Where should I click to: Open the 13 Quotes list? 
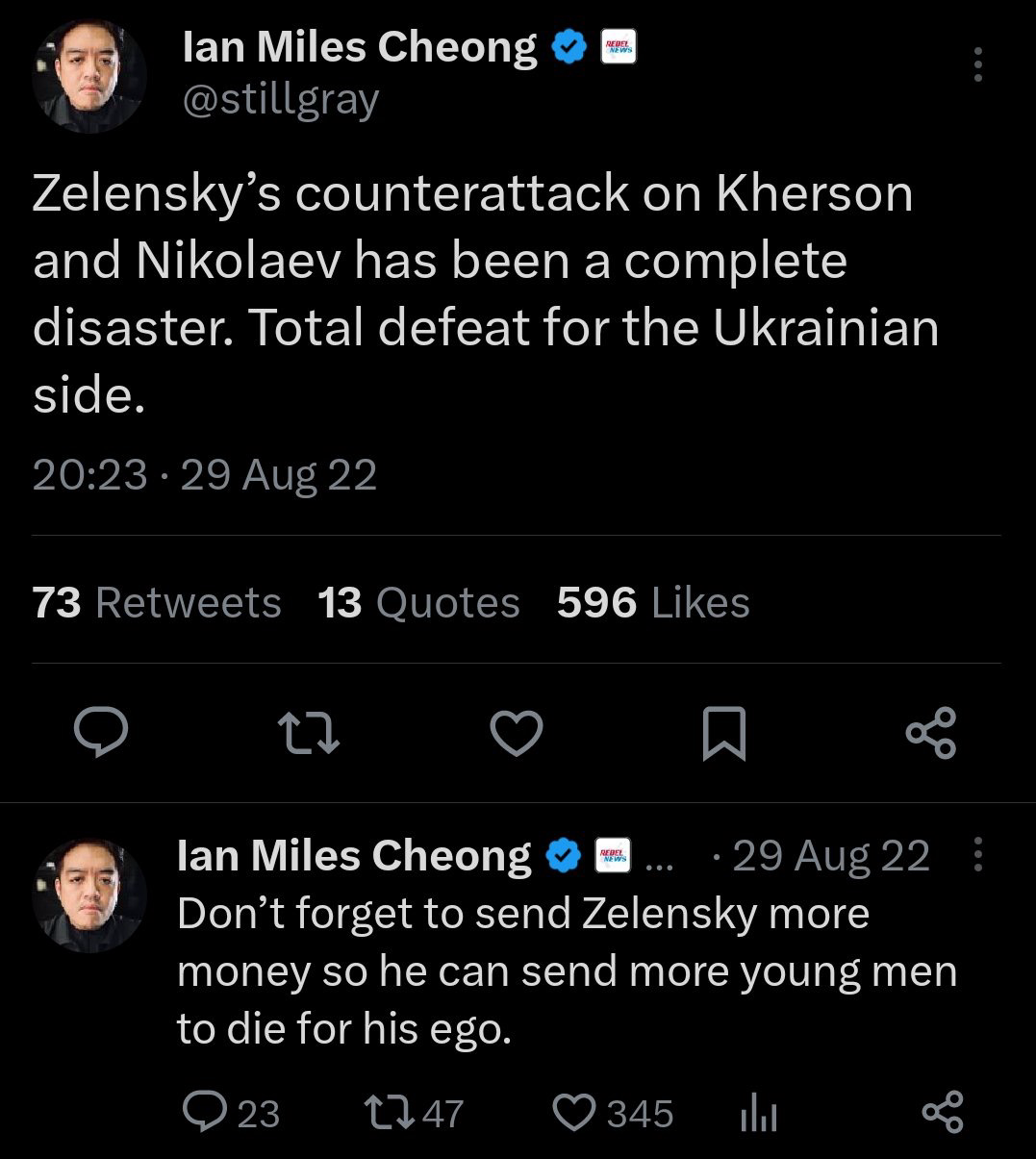point(418,603)
